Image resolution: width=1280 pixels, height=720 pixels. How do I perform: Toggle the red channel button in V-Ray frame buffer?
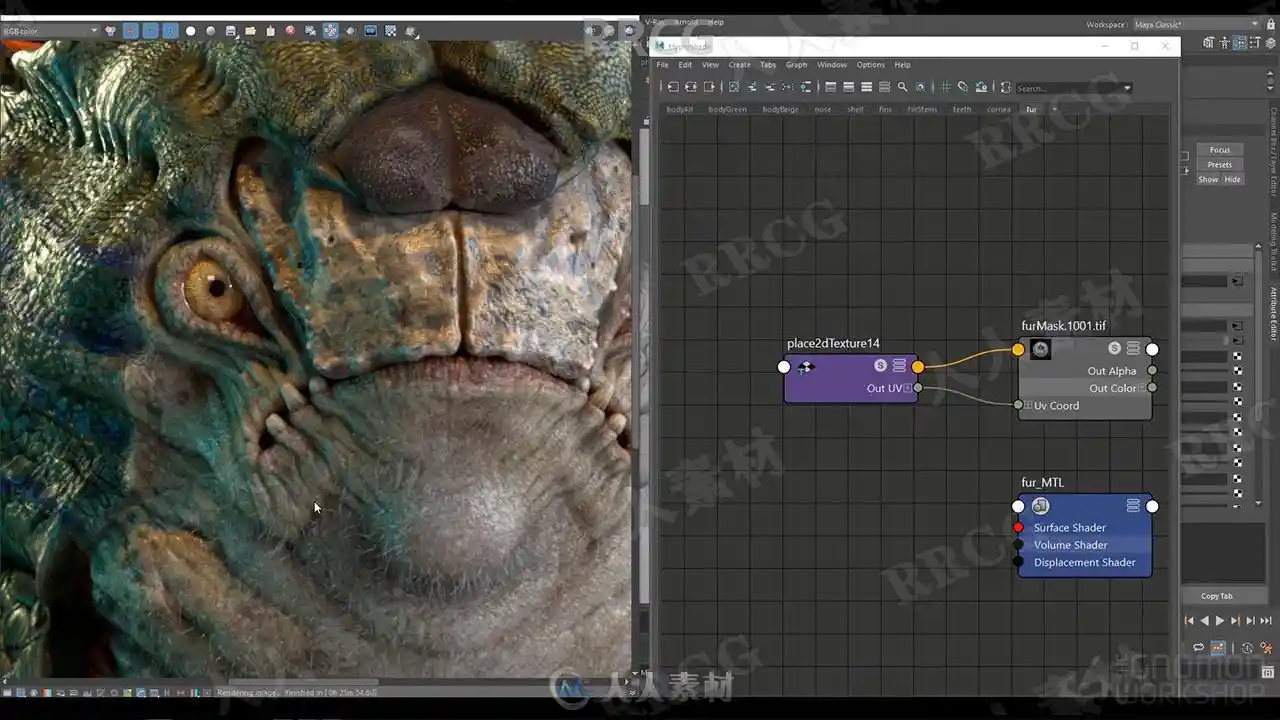point(131,31)
